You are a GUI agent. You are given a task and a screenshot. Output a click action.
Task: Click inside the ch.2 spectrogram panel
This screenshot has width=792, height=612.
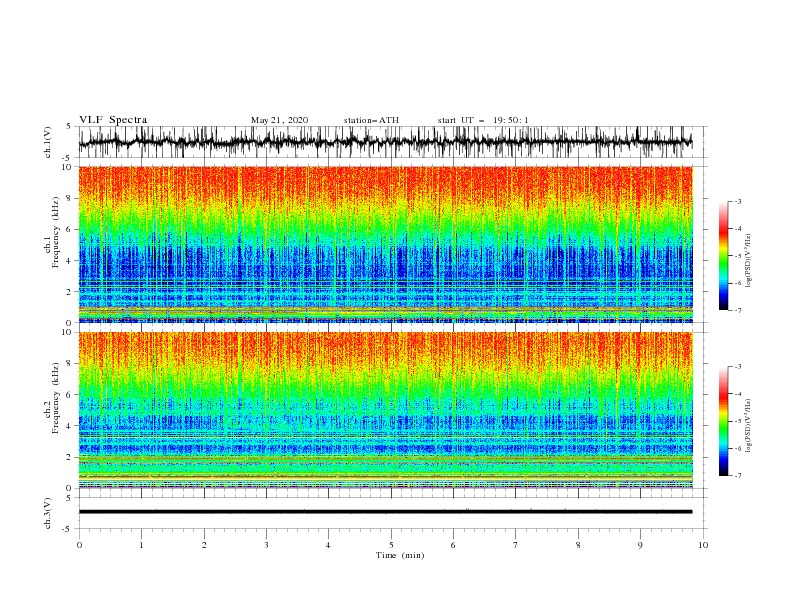pos(385,410)
